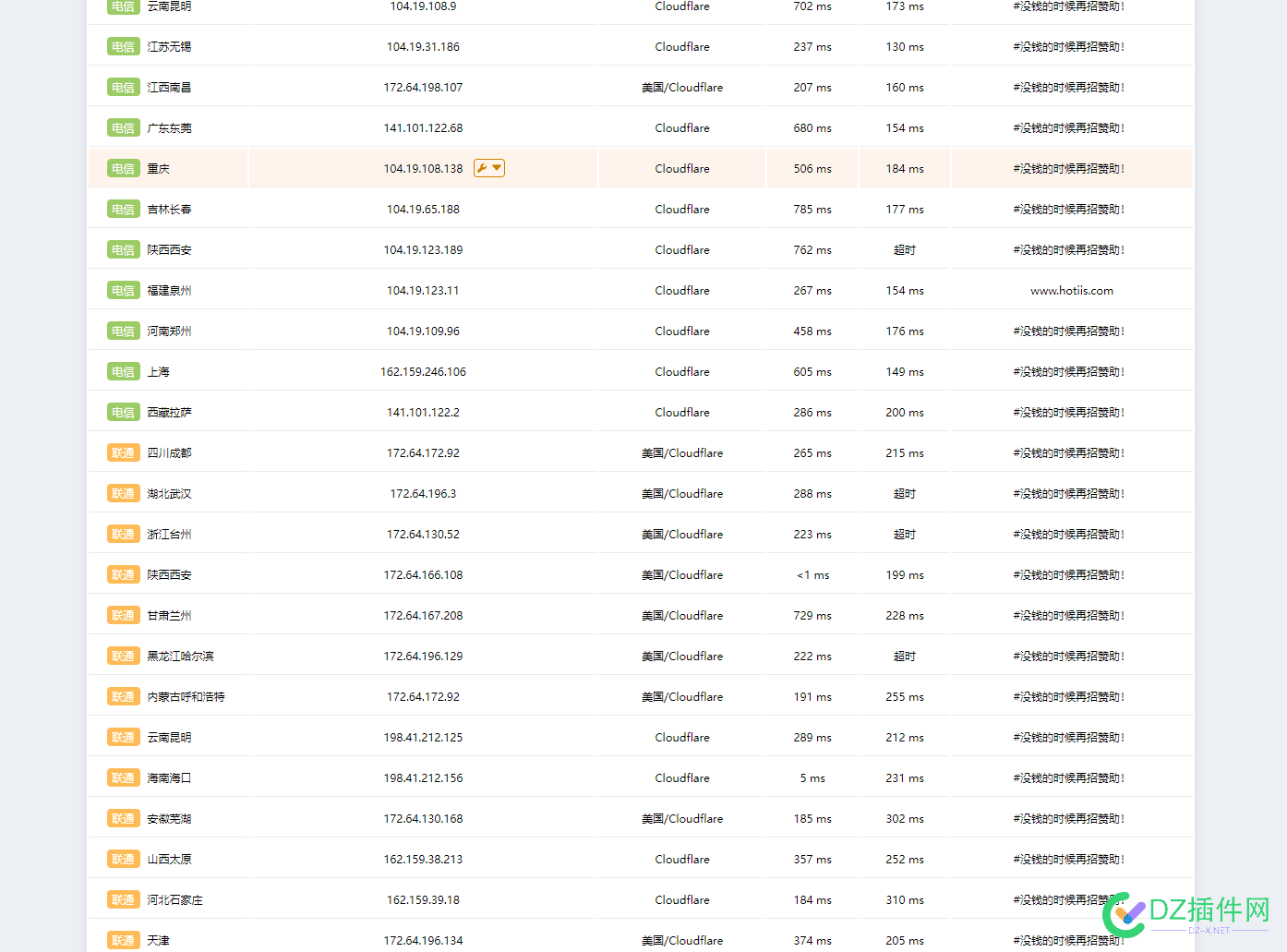Click the 电信 badge for 江苏无锡
The image size is (1287, 952).
124,47
